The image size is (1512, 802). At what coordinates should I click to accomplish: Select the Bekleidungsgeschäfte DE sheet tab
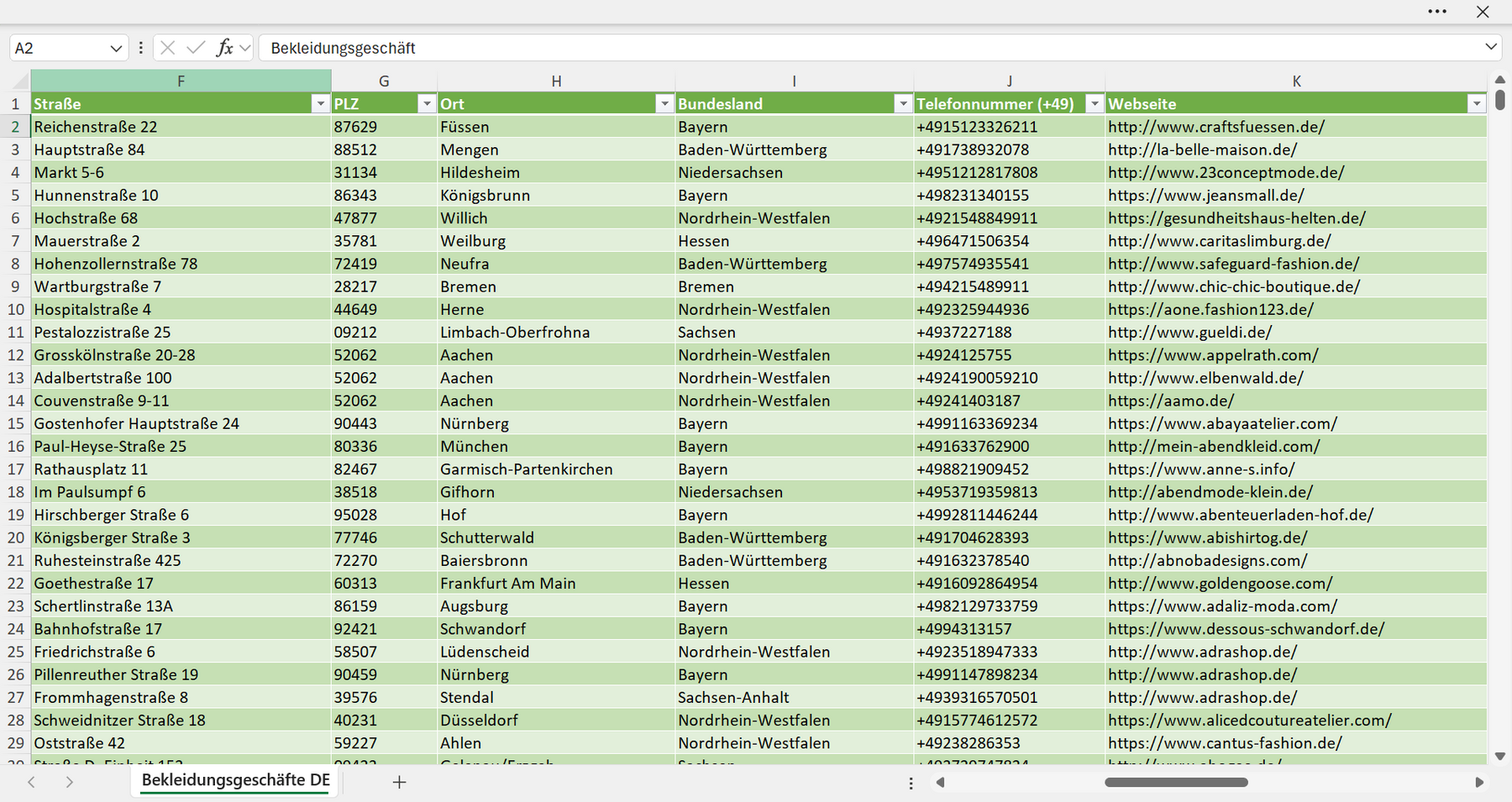click(235, 780)
